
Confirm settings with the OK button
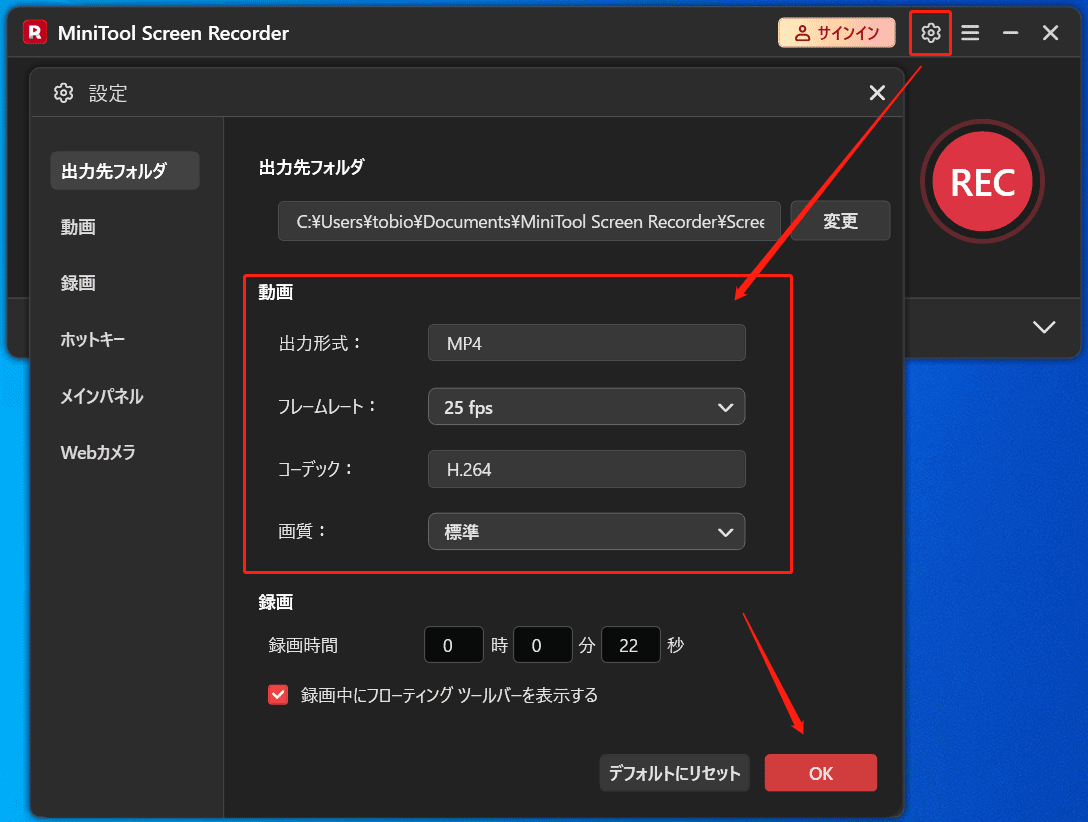point(821,773)
